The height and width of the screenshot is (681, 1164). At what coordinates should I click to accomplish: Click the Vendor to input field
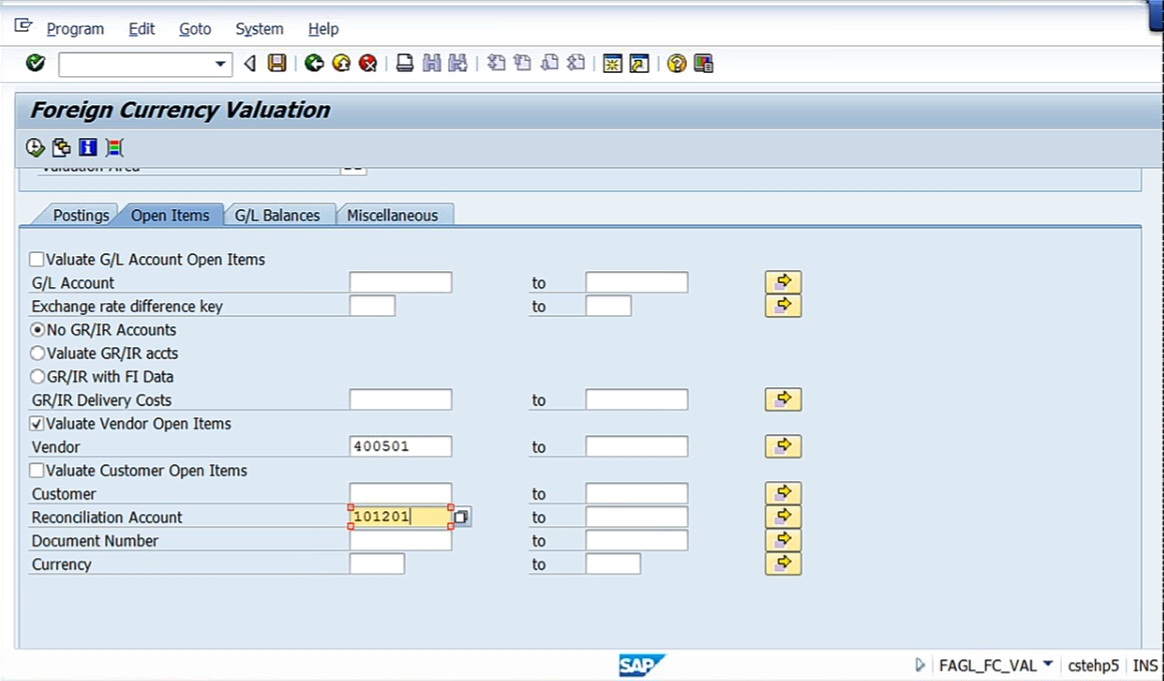(636, 446)
